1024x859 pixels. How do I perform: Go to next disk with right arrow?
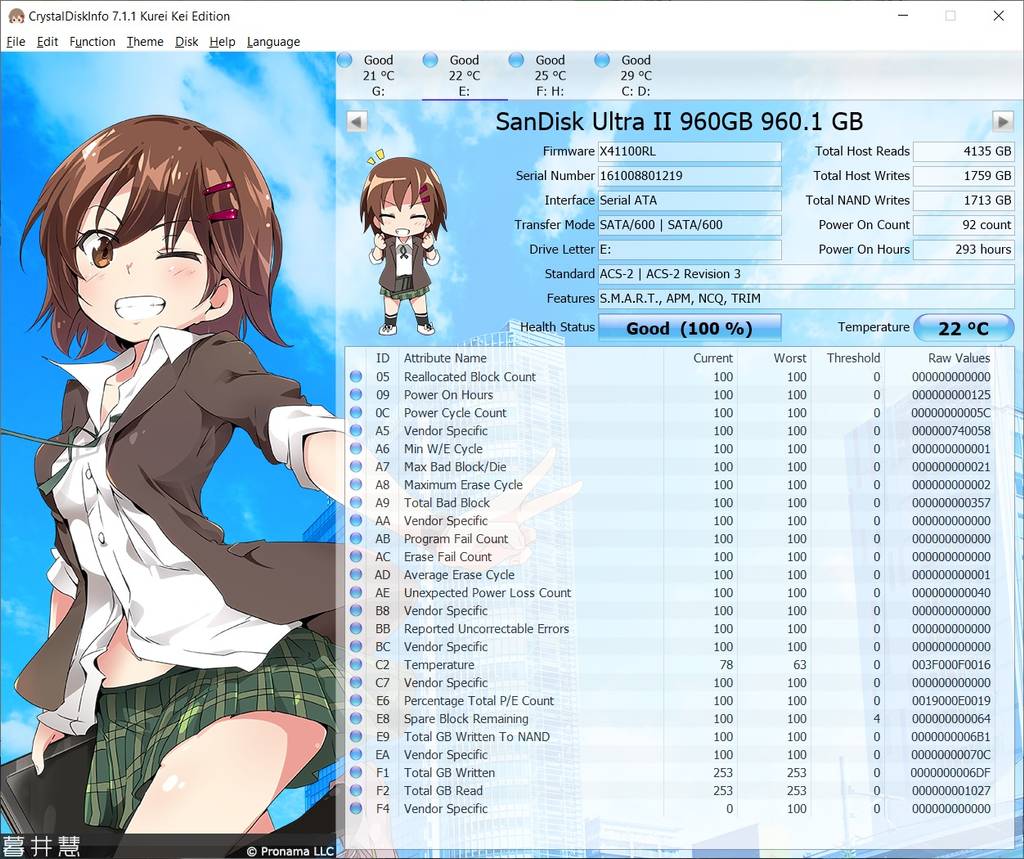[1003, 122]
